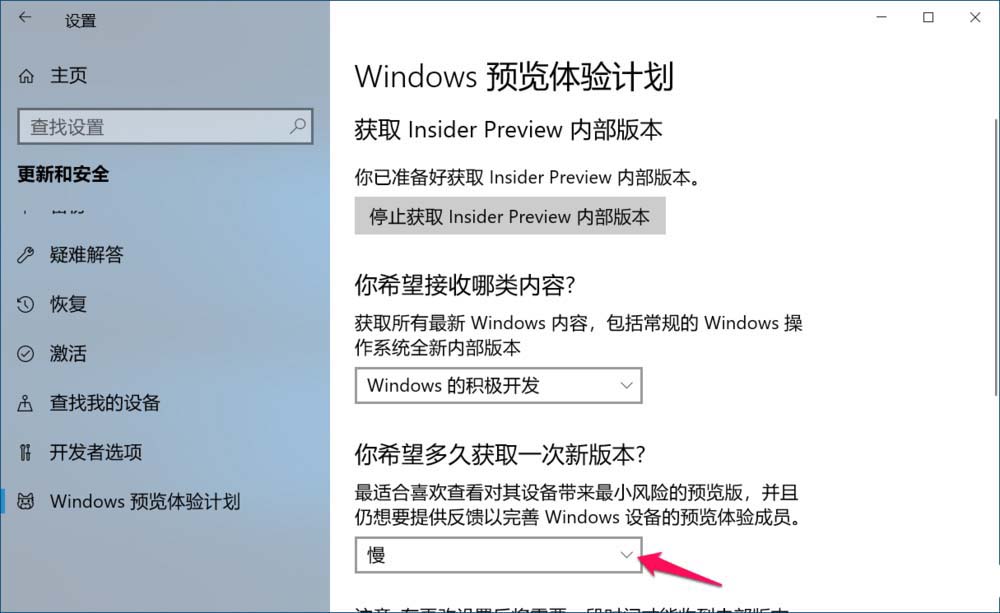Image resolution: width=1000 pixels, height=613 pixels.
Task: Click the Windows 预览体验计划 cat icon
Action: point(26,501)
